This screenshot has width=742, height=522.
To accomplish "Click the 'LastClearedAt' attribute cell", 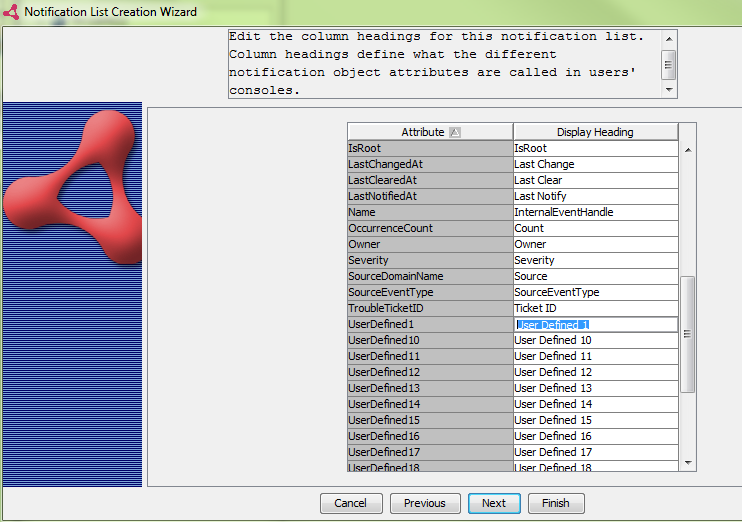I will 430,180.
